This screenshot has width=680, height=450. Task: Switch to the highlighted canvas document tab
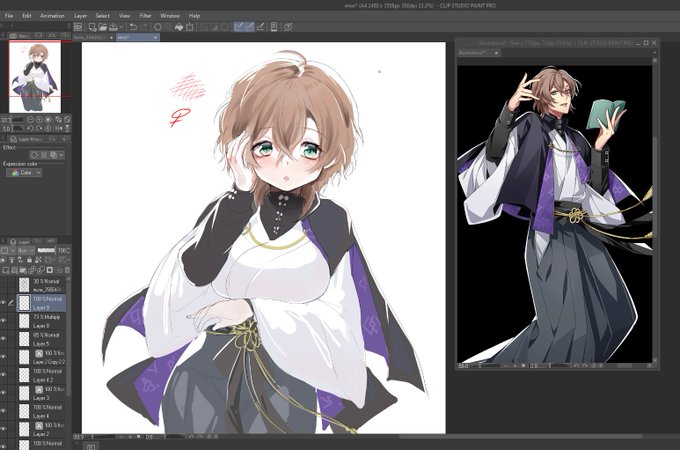coord(137,38)
